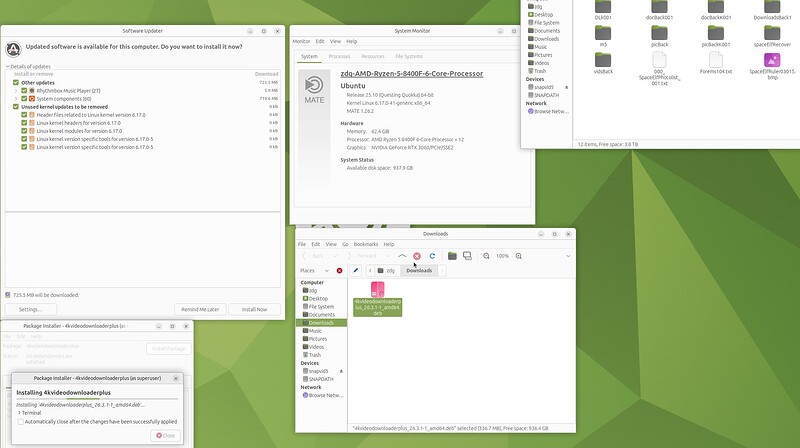Close the Places side pane

(x=339, y=270)
